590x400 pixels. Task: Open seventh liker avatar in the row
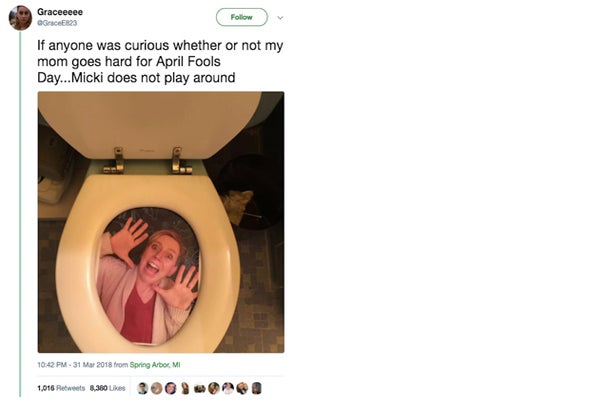228,388
